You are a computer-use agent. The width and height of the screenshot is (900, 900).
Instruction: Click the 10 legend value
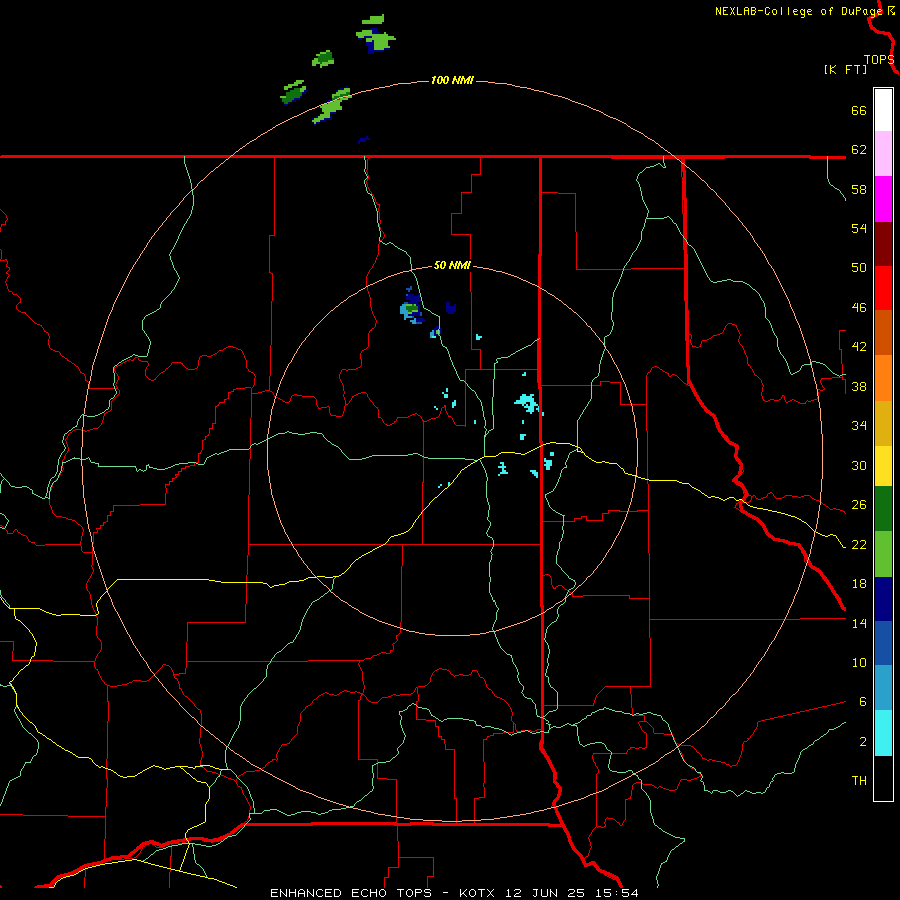[x=859, y=663]
